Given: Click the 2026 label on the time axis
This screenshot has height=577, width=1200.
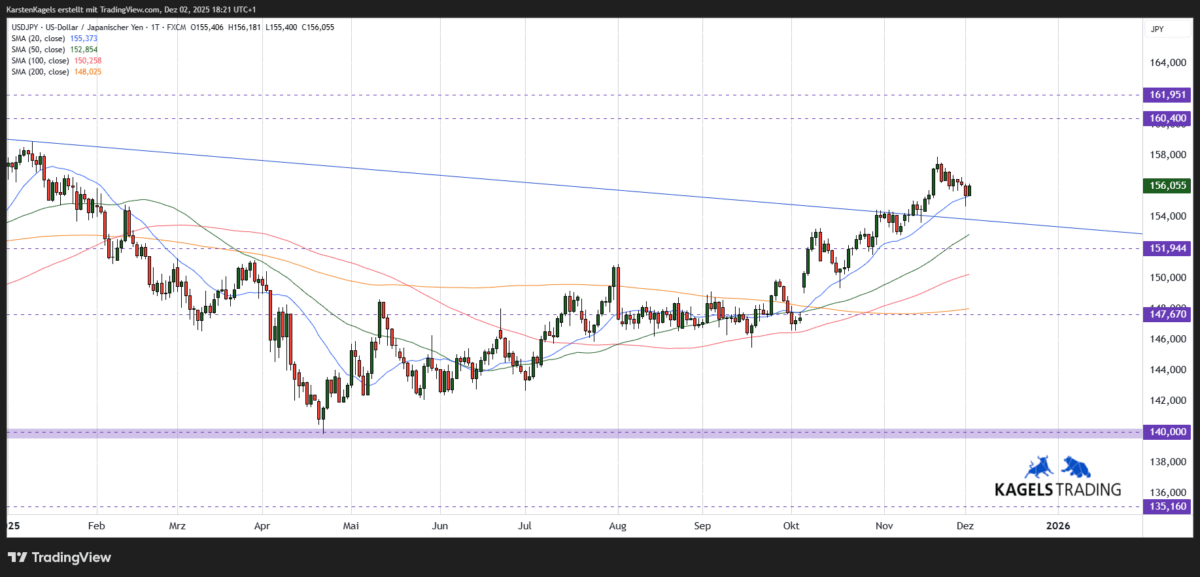Looking at the screenshot, I should coord(1057,524).
